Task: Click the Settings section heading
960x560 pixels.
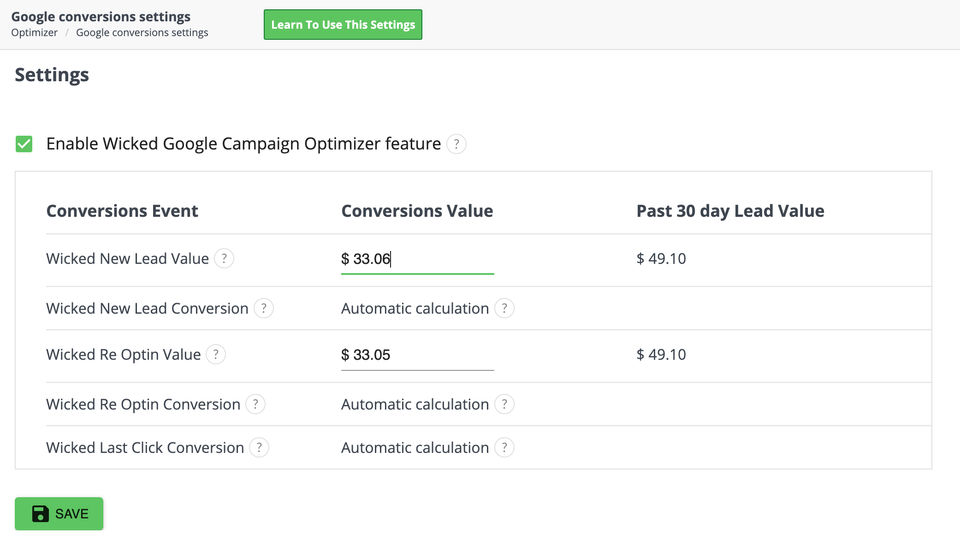Action: (52, 75)
